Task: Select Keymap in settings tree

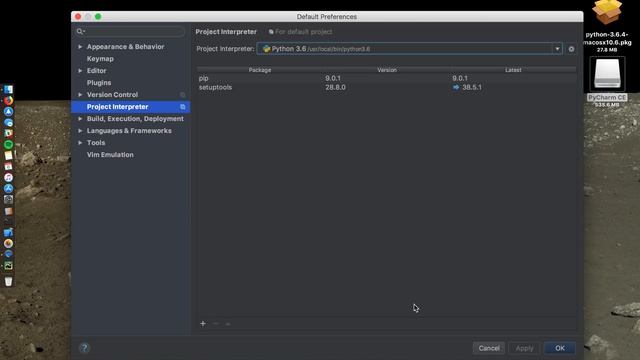Action: click(100, 59)
